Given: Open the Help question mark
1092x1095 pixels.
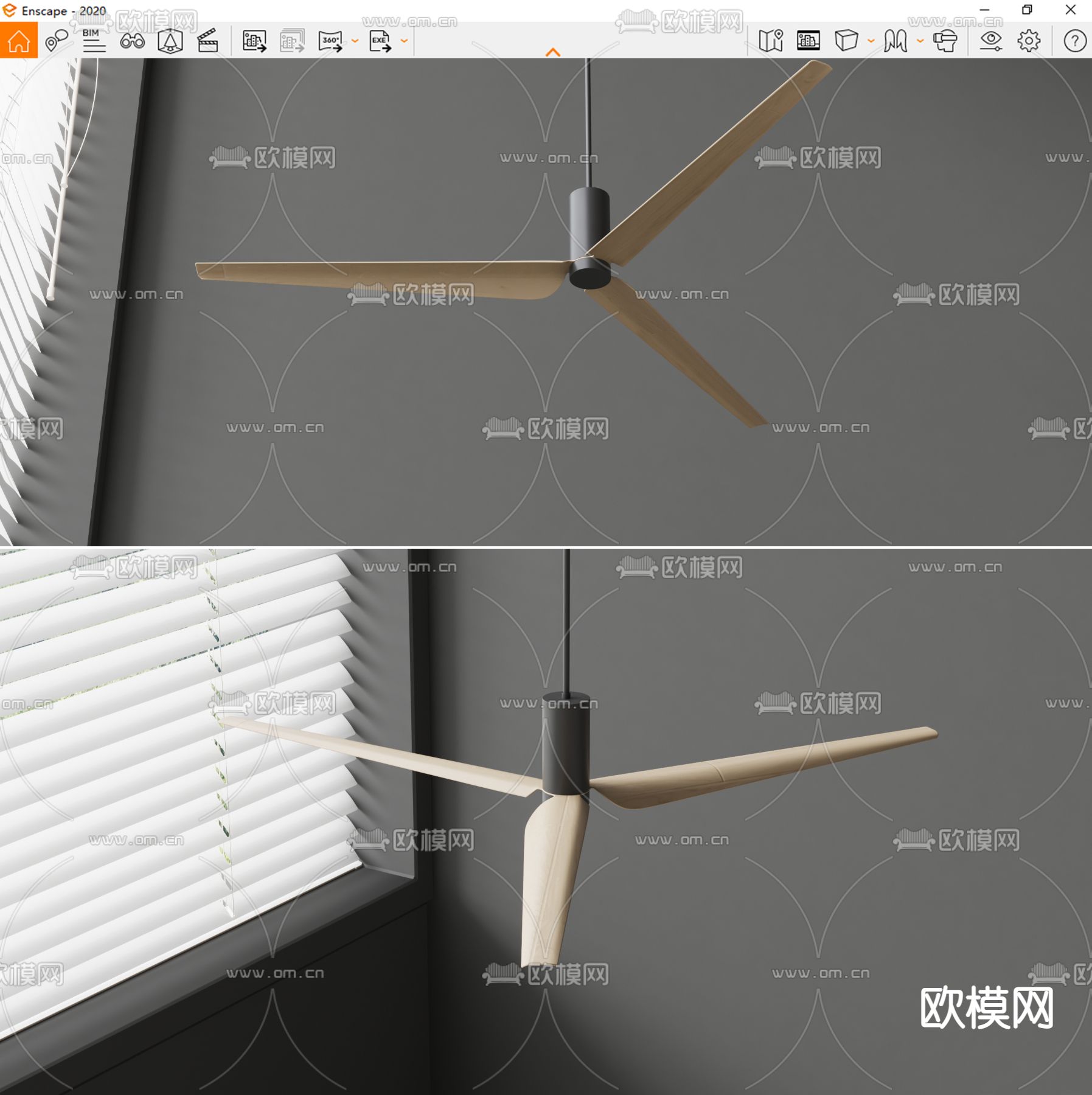Looking at the screenshot, I should tap(1075, 41).
